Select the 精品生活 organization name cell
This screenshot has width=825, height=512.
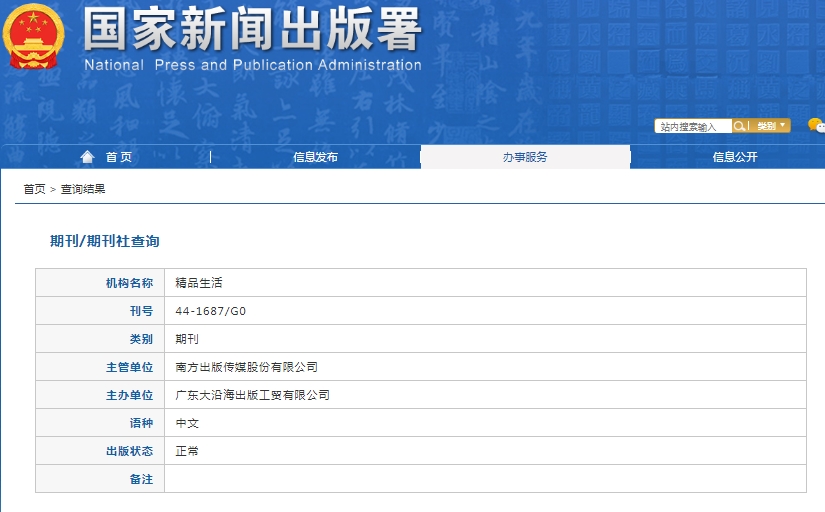(199, 283)
